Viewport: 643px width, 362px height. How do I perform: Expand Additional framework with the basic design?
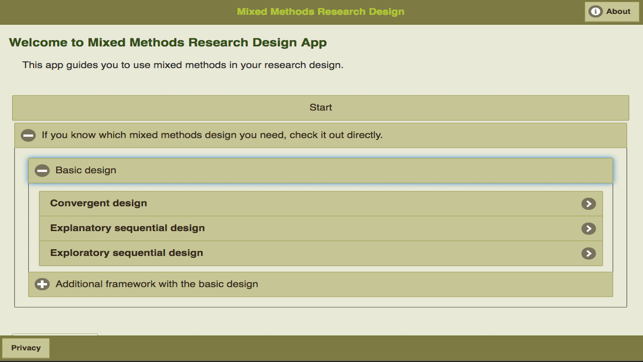coord(320,284)
